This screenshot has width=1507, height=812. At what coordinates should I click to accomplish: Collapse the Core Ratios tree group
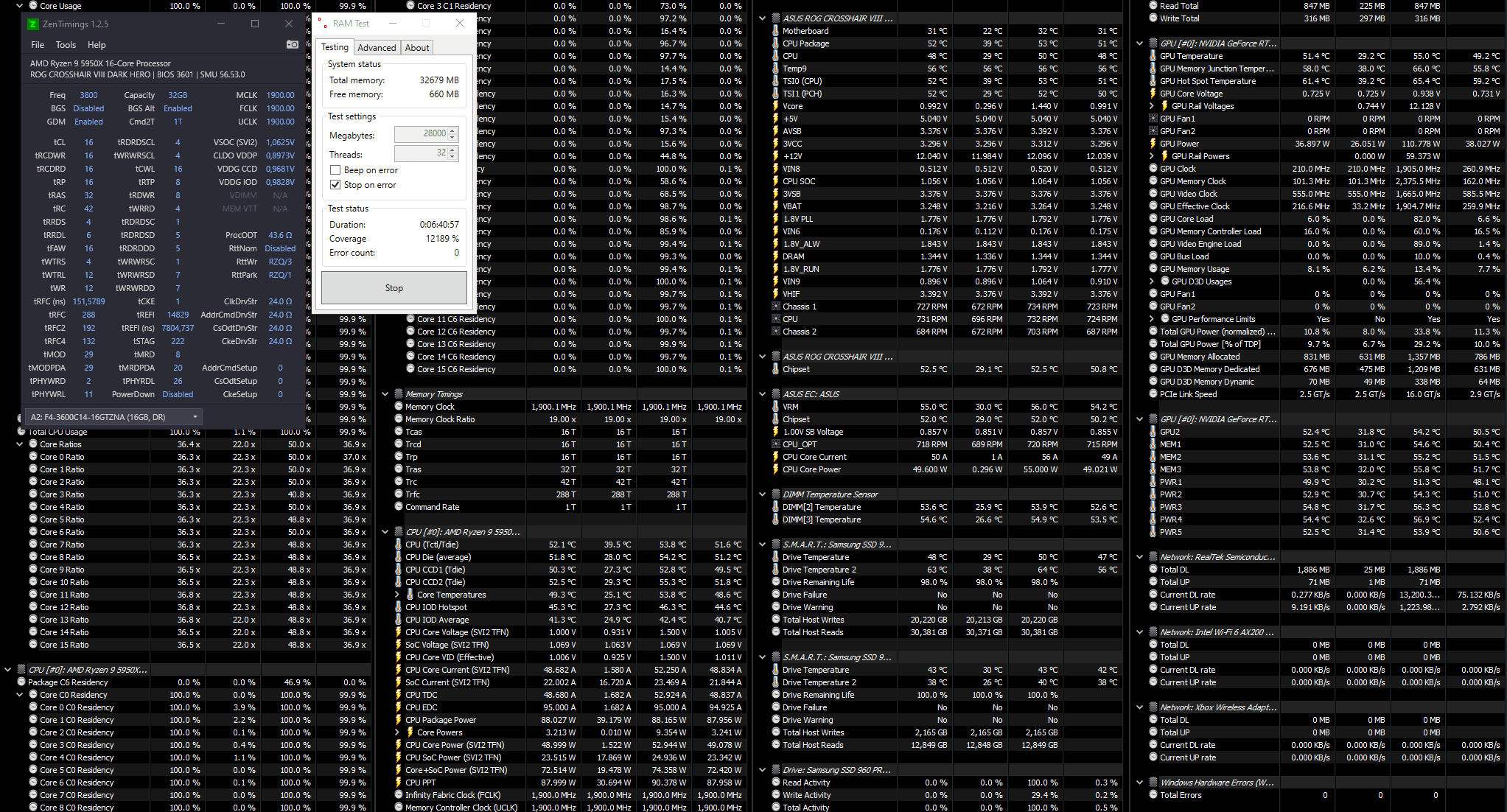20,444
